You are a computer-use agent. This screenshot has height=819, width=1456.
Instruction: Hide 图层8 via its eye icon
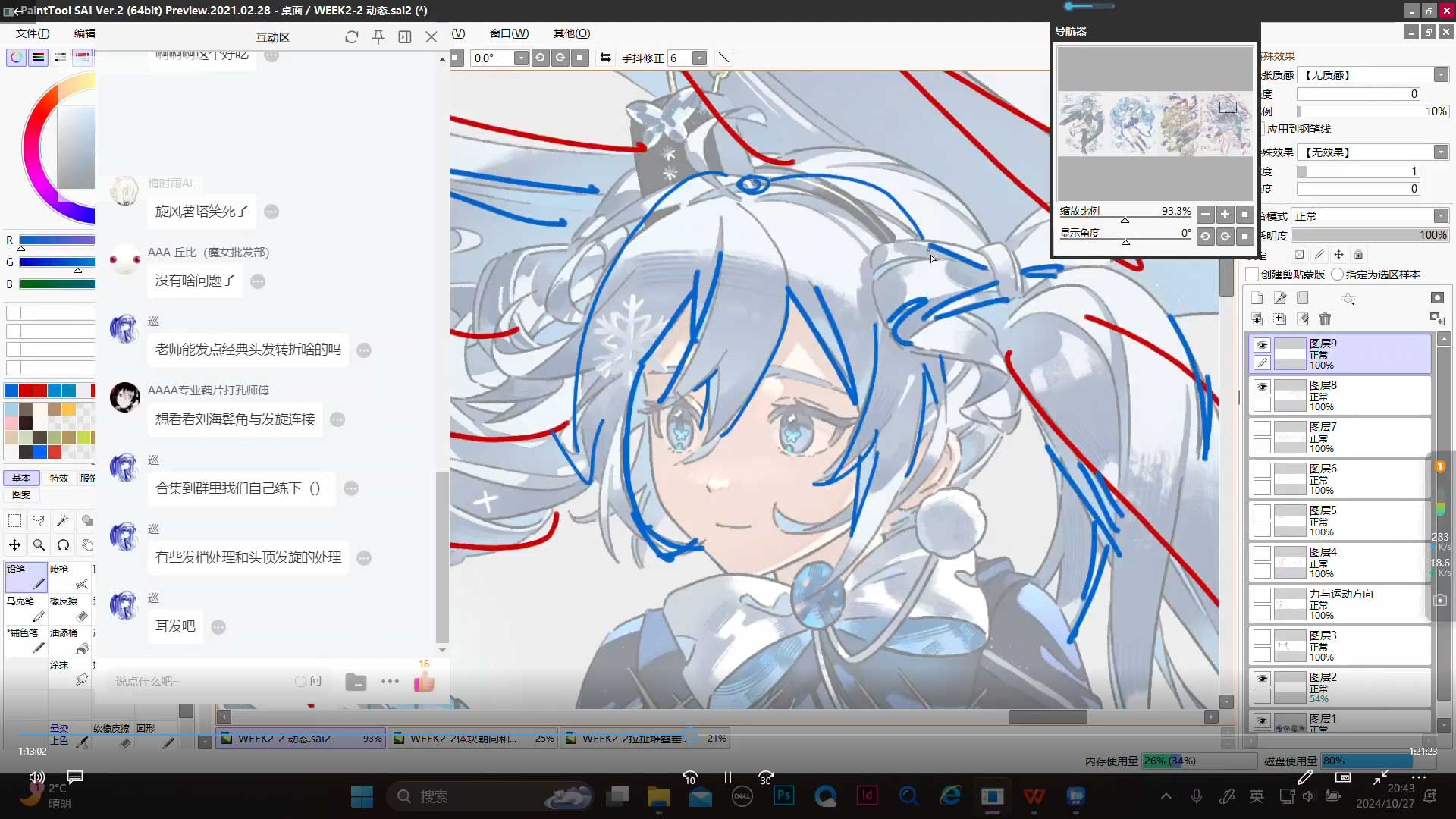point(1262,387)
